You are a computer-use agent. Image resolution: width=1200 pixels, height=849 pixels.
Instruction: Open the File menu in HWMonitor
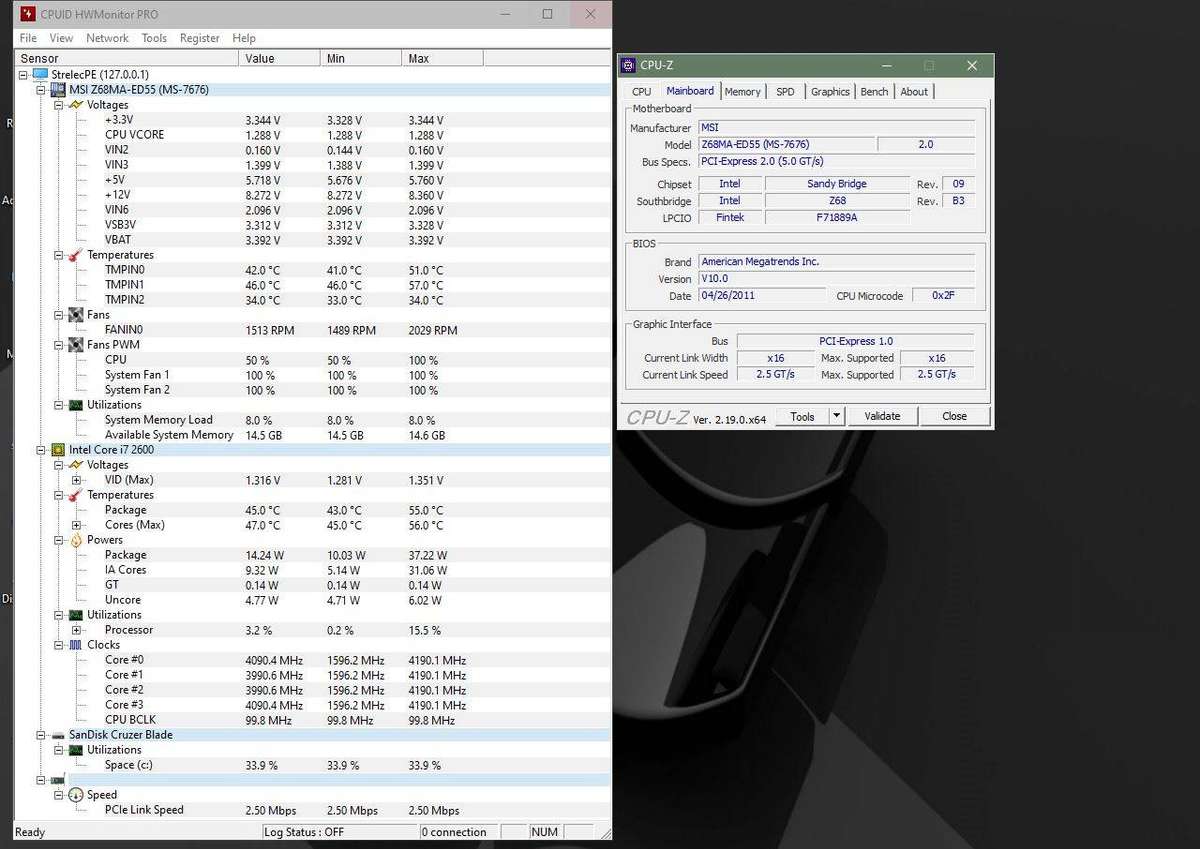pos(28,38)
